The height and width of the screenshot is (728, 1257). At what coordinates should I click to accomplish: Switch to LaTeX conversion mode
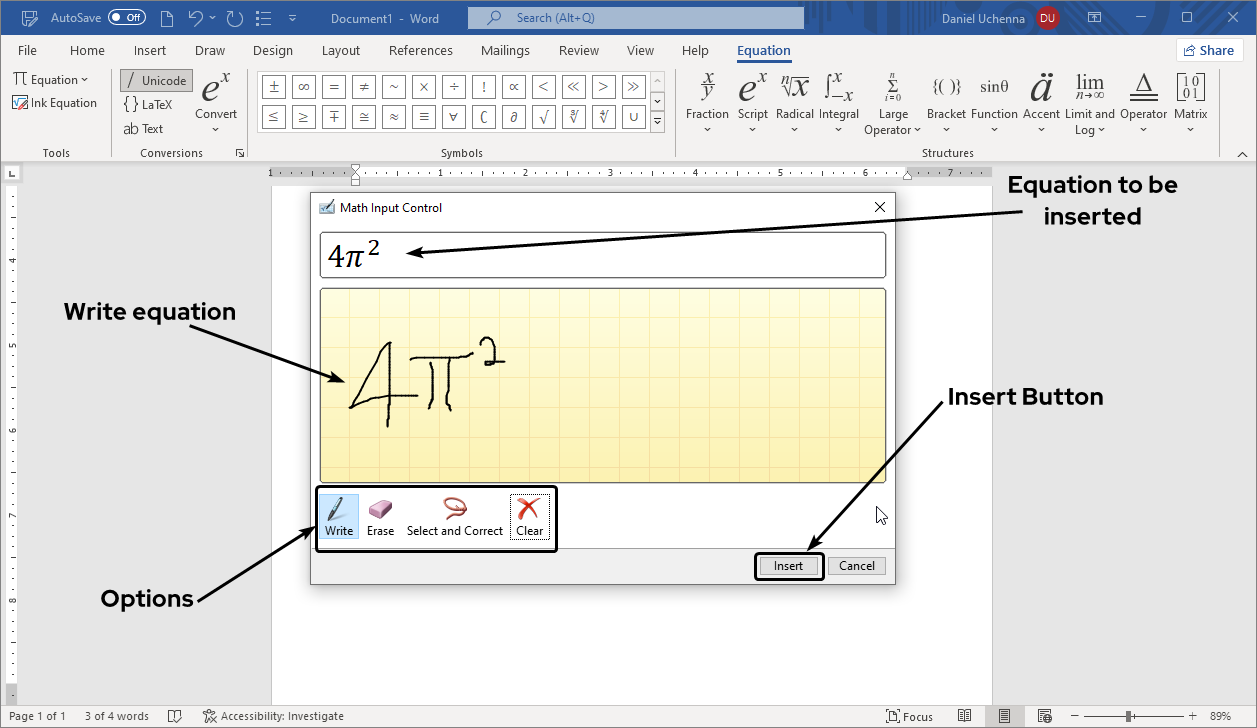tap(149, 103)
